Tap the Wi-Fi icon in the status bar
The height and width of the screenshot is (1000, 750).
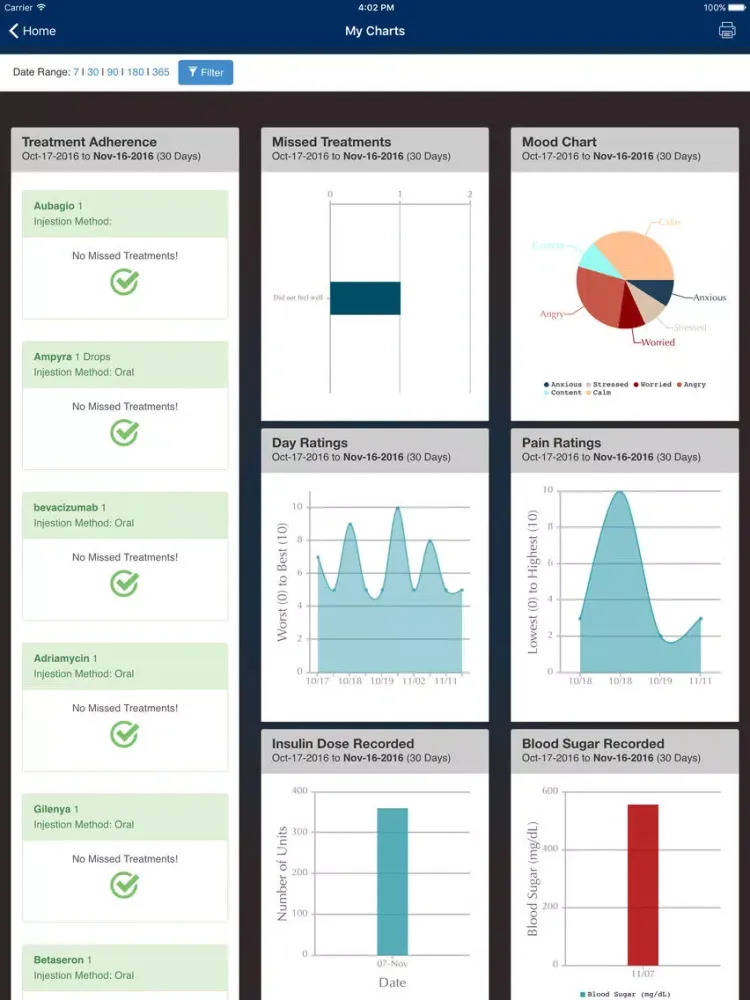tap(41, 7)
